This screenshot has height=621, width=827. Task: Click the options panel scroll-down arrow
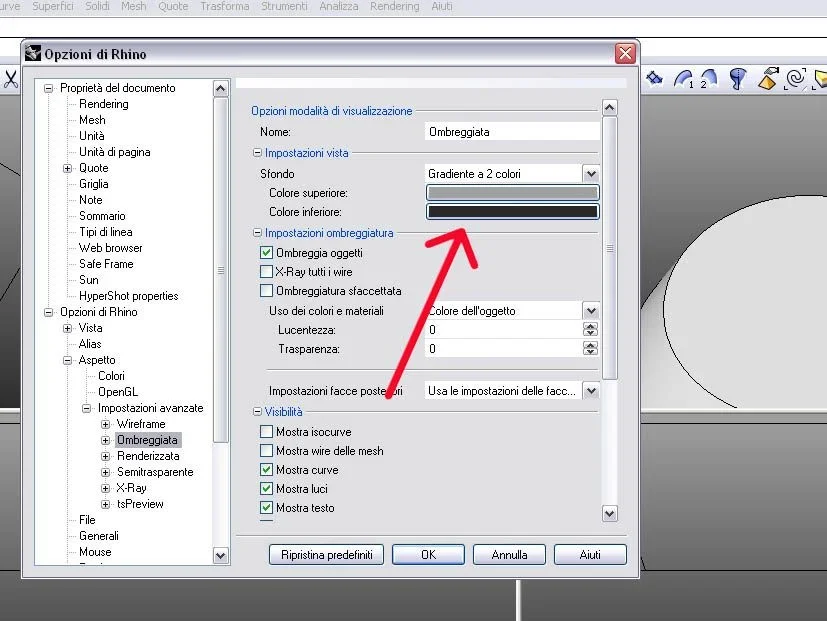(609, 513)
